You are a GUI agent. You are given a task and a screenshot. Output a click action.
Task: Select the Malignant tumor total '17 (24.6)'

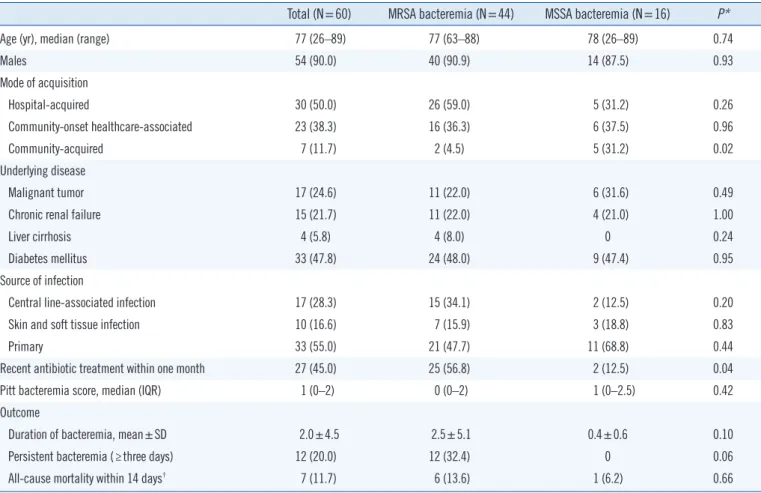[315, 193]
